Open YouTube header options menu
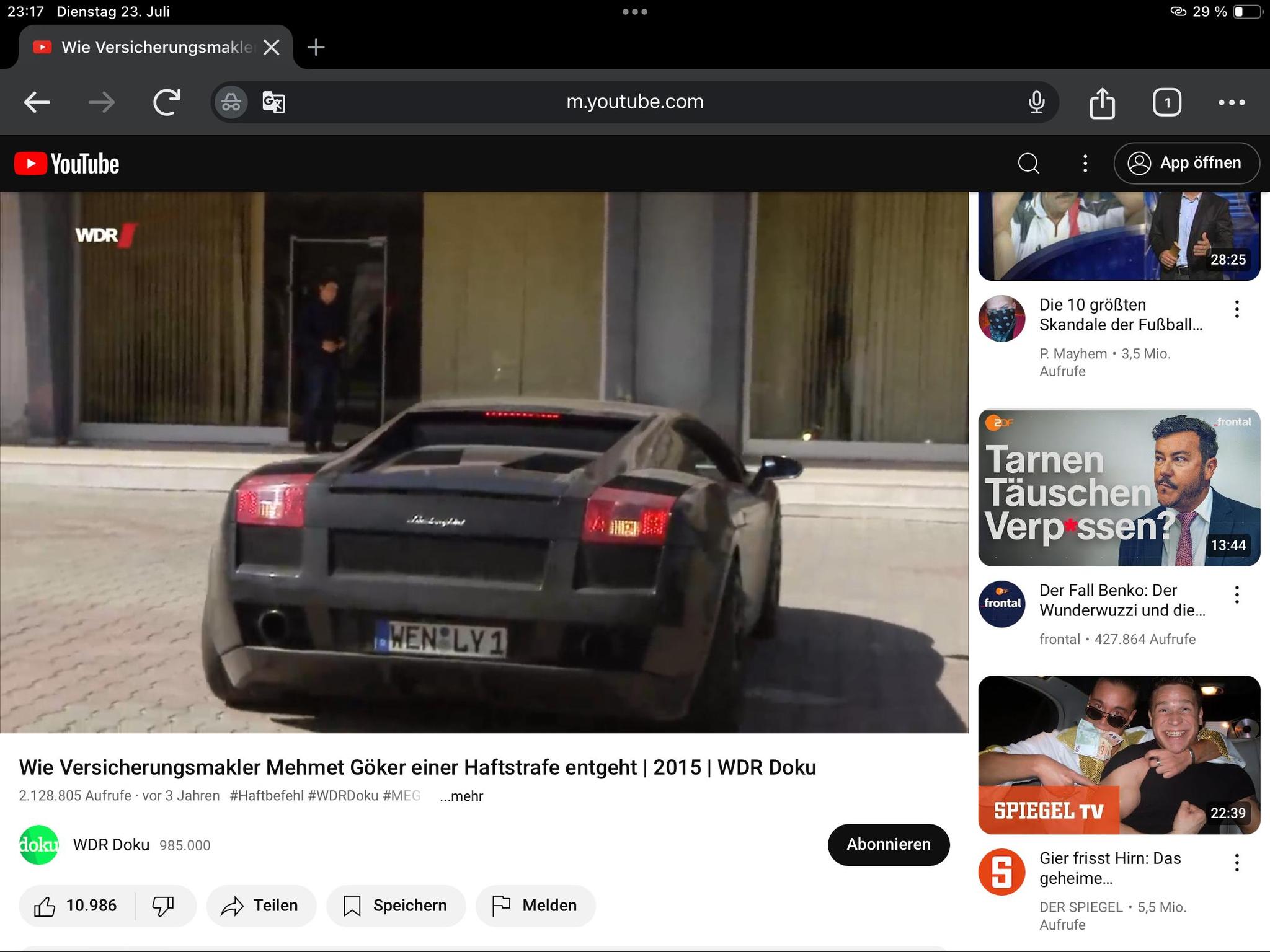 (1085, 164)
